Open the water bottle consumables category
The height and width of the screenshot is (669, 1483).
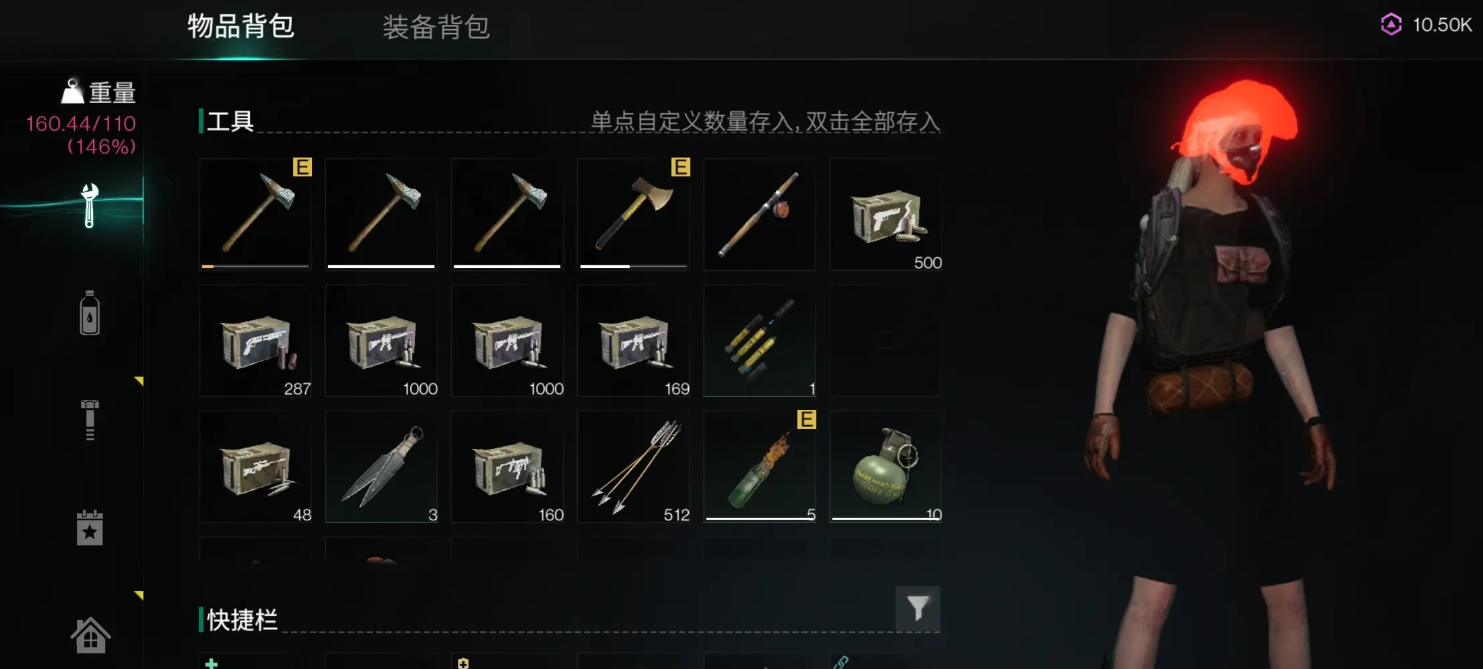pos(89,313)
